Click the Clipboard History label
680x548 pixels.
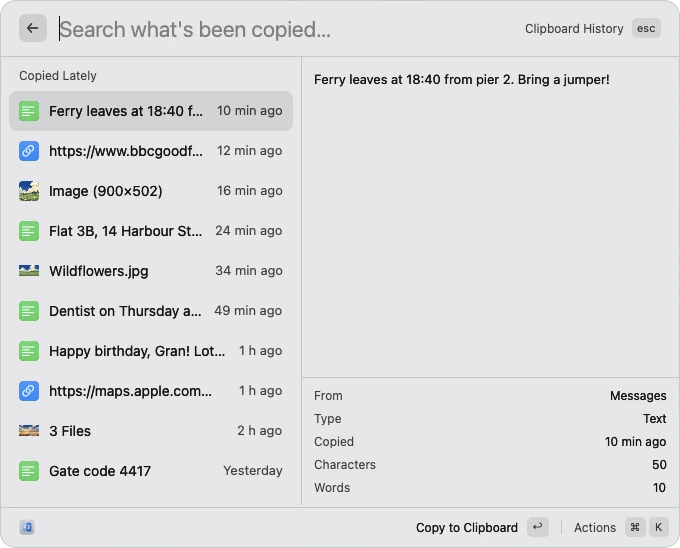(574, 29)
